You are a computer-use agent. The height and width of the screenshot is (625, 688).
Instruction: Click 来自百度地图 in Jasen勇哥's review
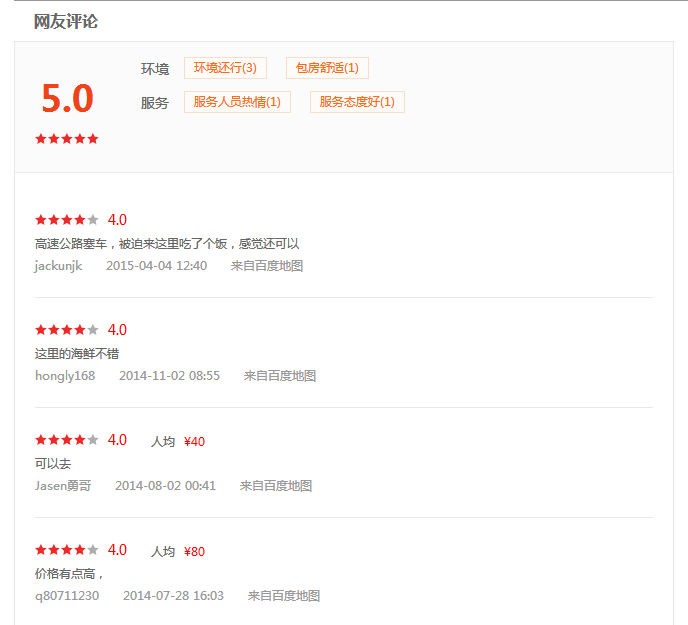click(x=276, y=486)
